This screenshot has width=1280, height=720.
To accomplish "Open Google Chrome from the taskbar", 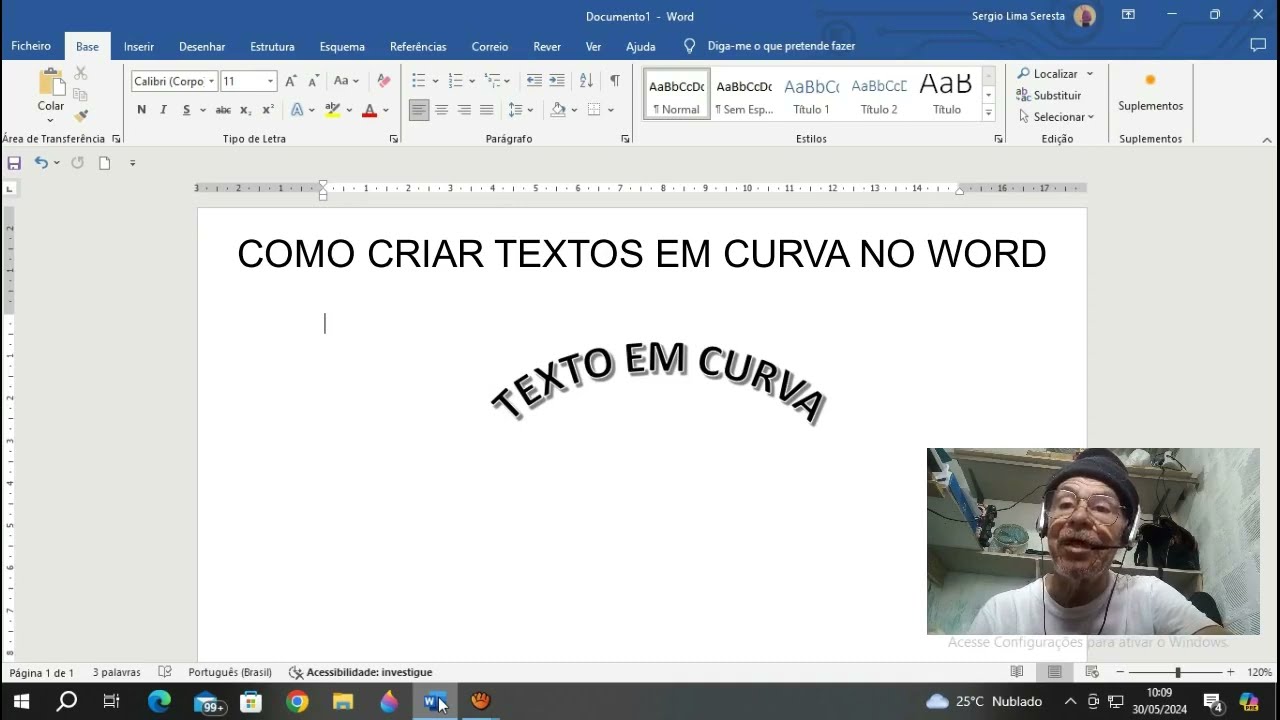I will click(x=297, y=701).
